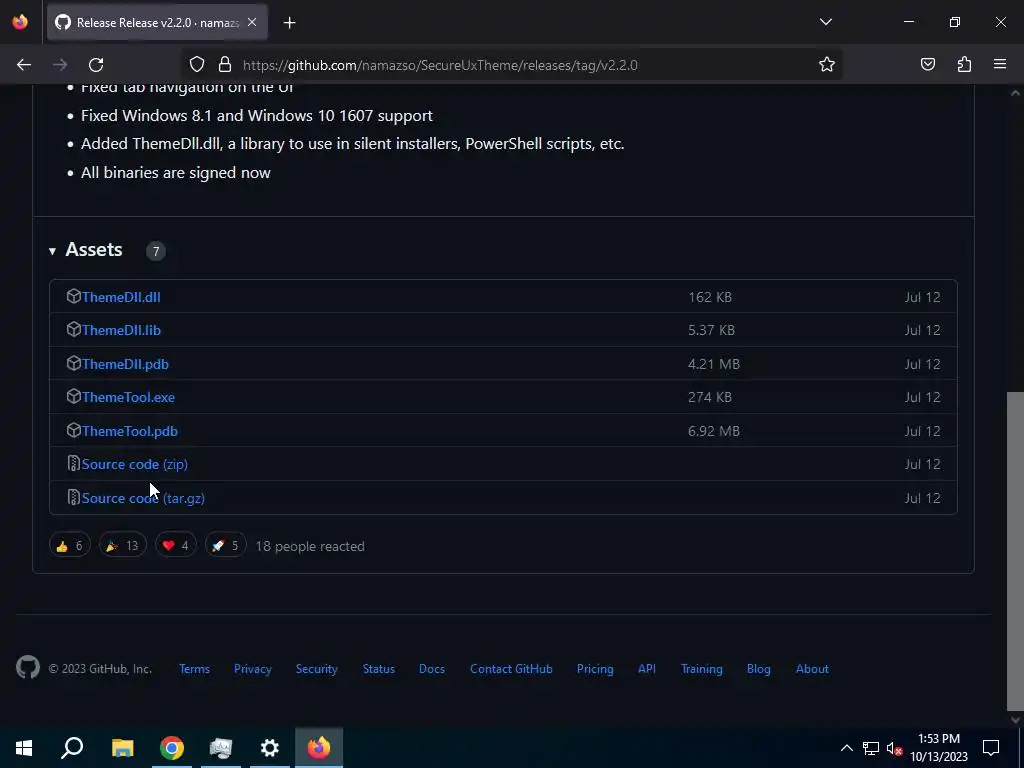Click the package icon beside ThemeTool.exe
The image size is (1024, 768).
point(74,396)
